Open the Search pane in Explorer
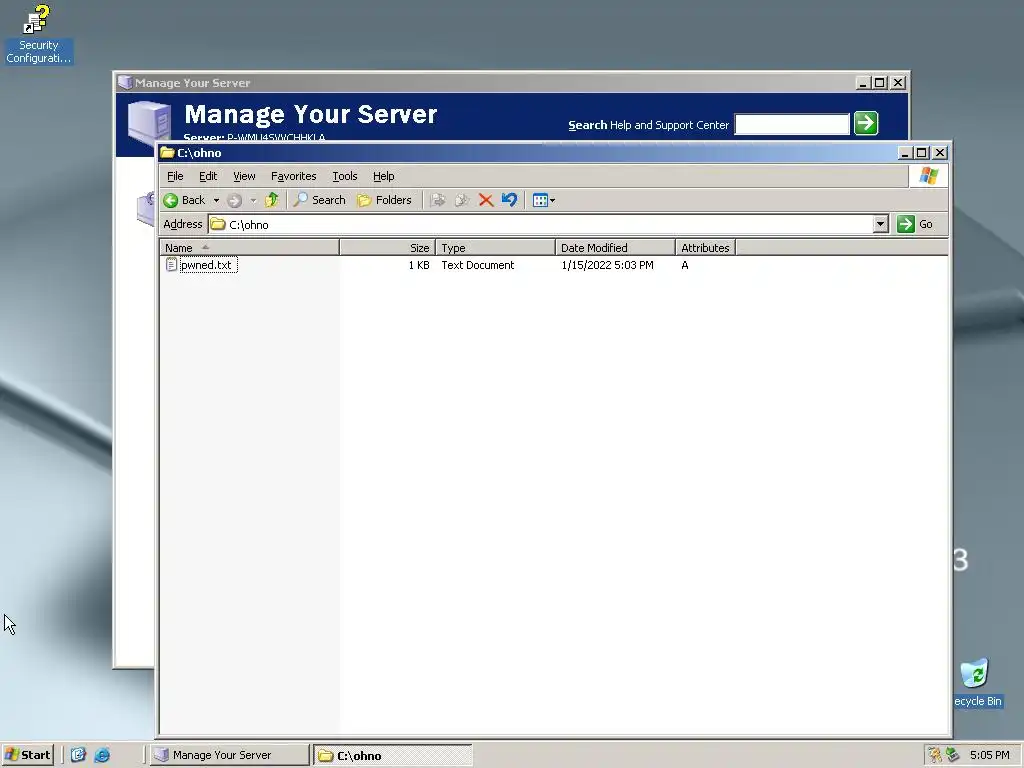 point(319,200)
